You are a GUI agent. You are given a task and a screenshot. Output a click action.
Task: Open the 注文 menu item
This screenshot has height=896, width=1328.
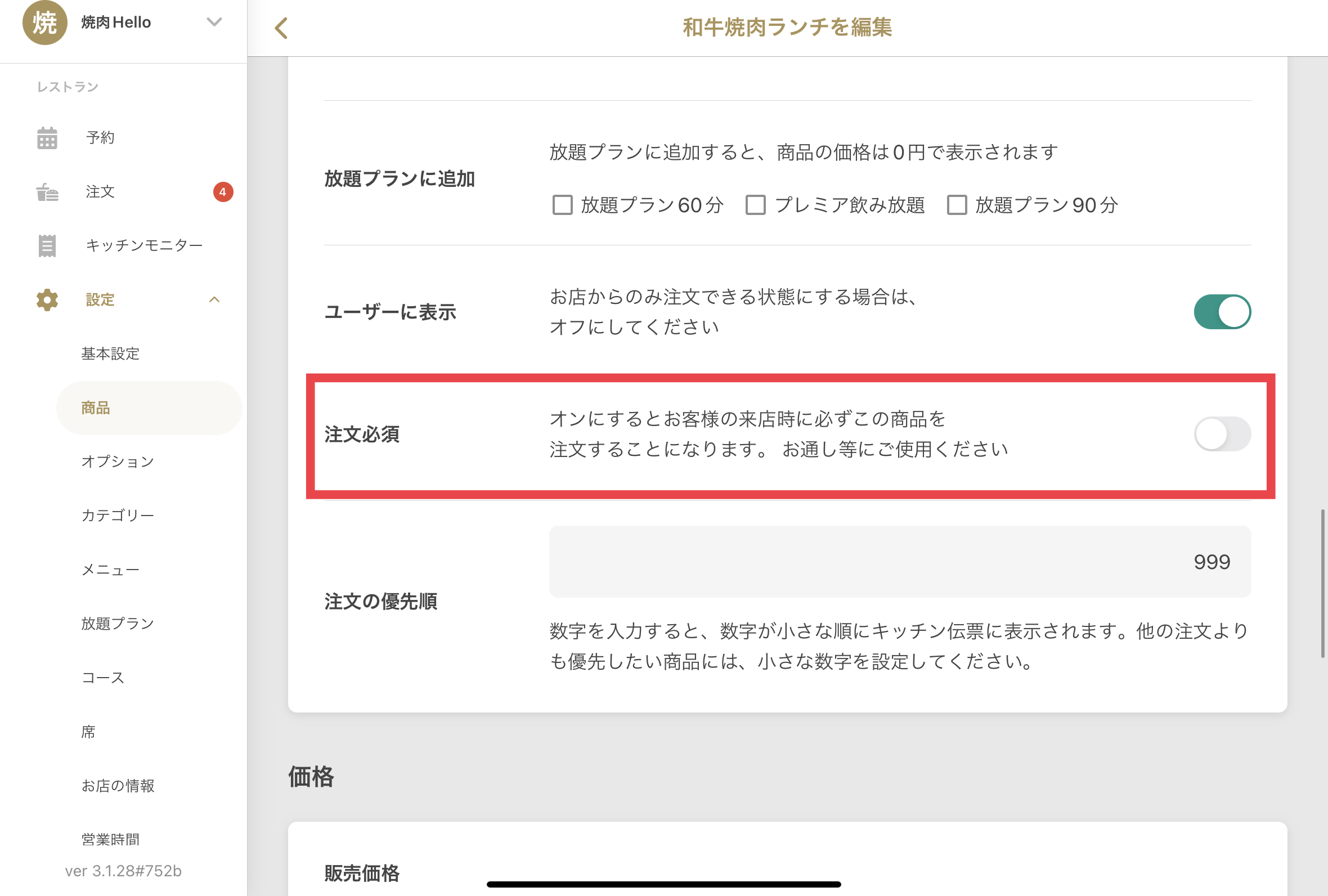pyautogui.click(x=101, y=191)
